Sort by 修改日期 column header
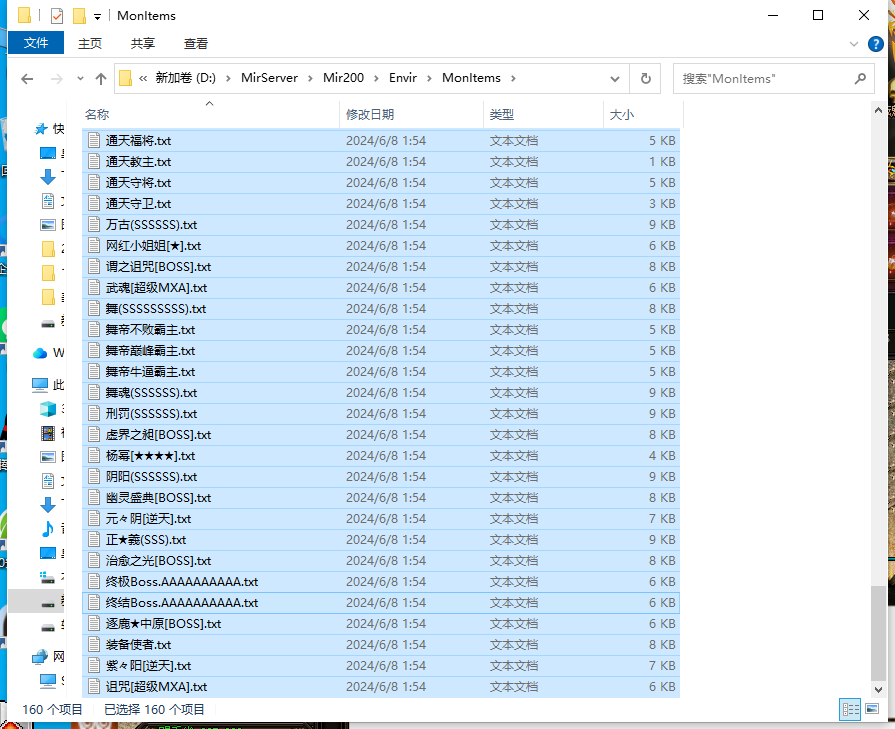The height and width of the screenshot is (729, 895). [411, 114]
